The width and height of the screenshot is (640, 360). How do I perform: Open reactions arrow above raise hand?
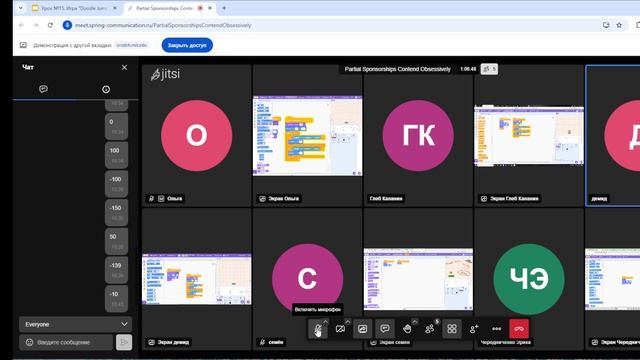(x=415, y=322)
